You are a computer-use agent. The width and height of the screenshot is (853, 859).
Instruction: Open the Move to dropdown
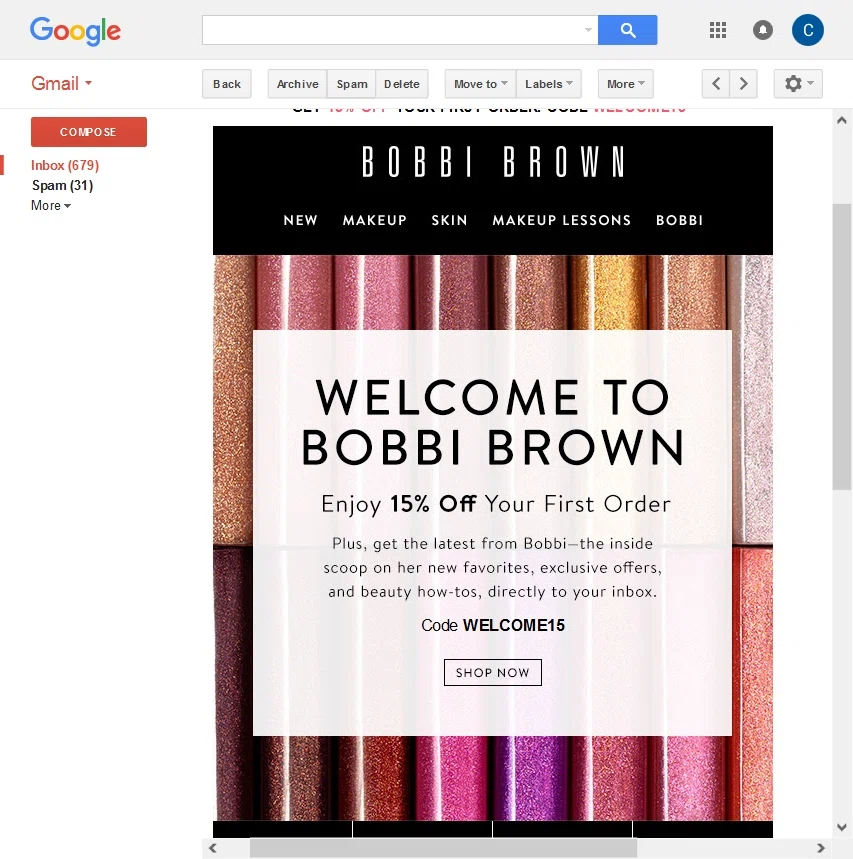[480, 84]
